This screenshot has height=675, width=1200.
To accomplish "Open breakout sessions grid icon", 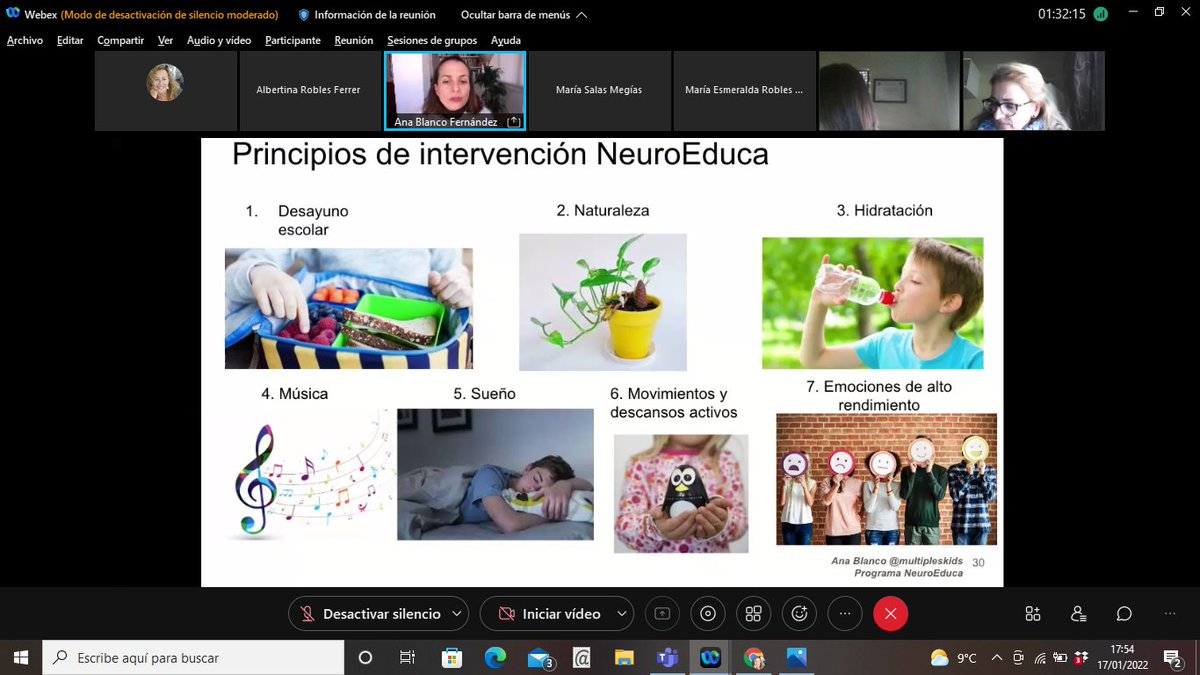I will 754,613.
